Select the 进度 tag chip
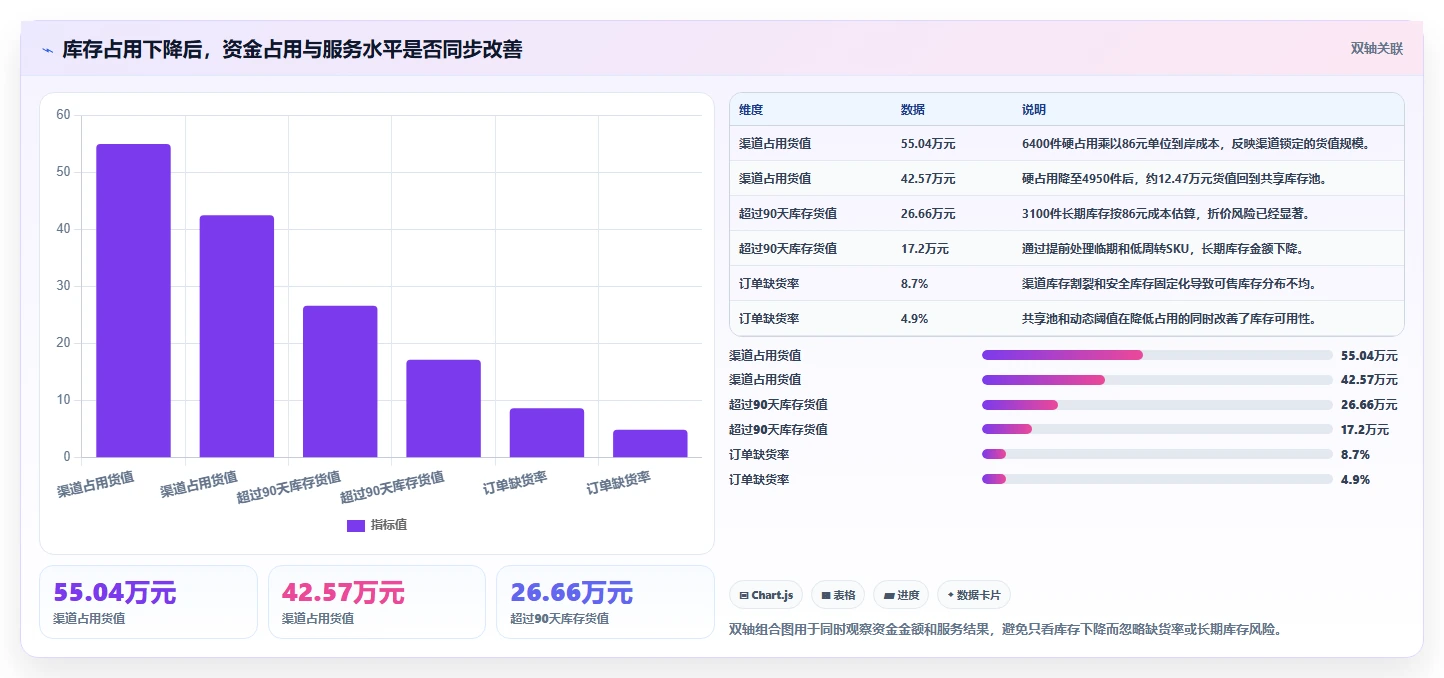This screenshot has width=1444, height=678. 901,595
